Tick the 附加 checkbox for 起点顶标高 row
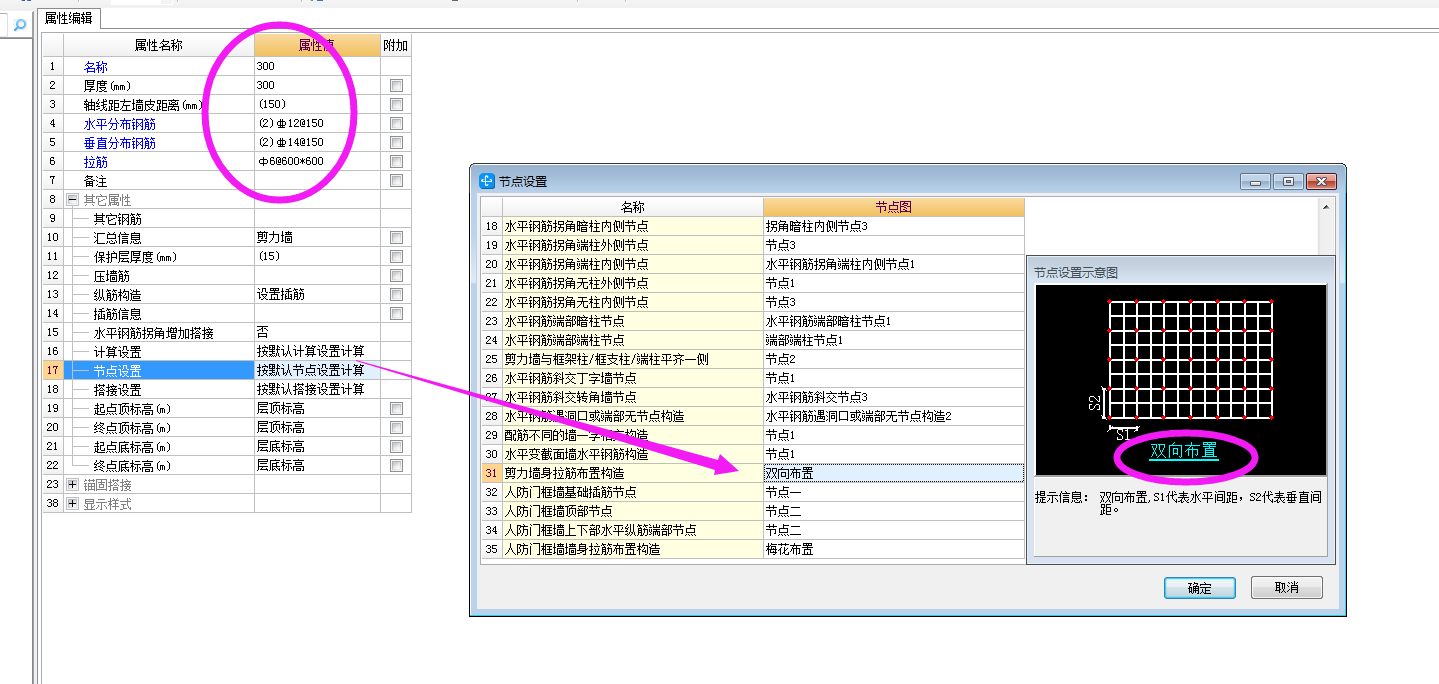Image resolution: width=1439 pixels, height=684 pixels. (x=397, y=408)
